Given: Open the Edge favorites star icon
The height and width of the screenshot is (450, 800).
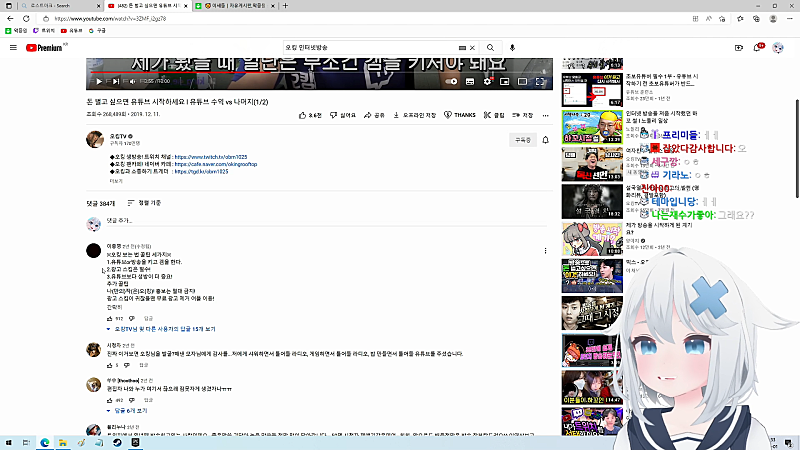Looking at the screenshot, I should click(740, 18).
